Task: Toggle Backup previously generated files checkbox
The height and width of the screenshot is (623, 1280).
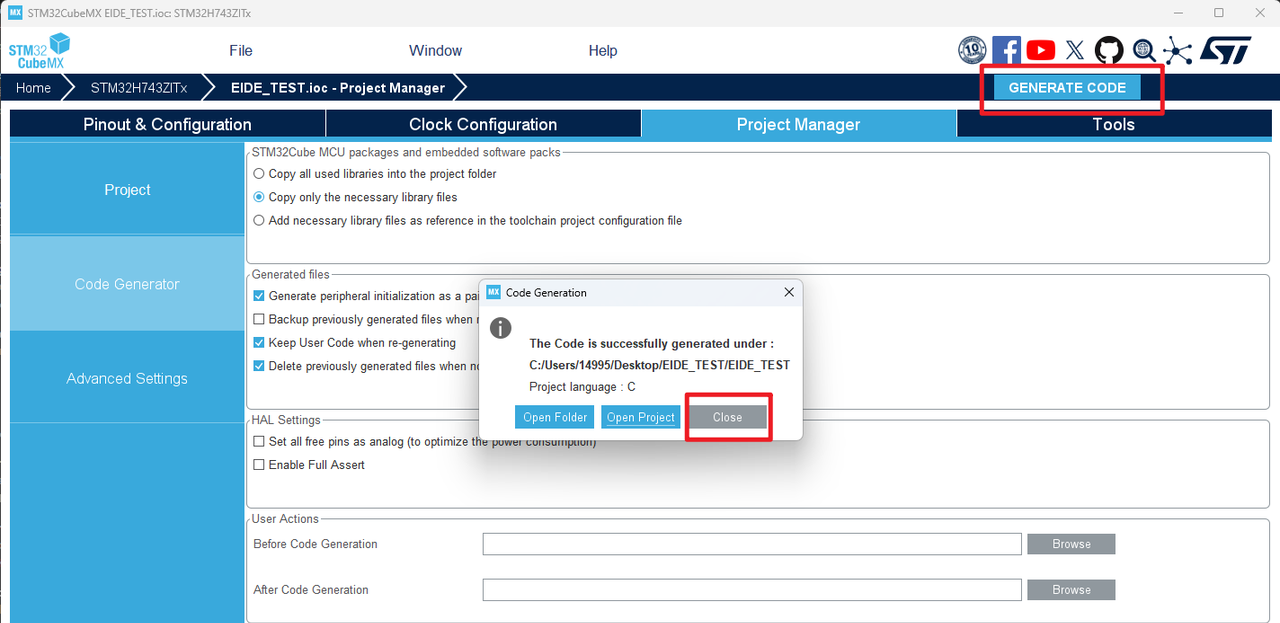Action: (259, 319)
